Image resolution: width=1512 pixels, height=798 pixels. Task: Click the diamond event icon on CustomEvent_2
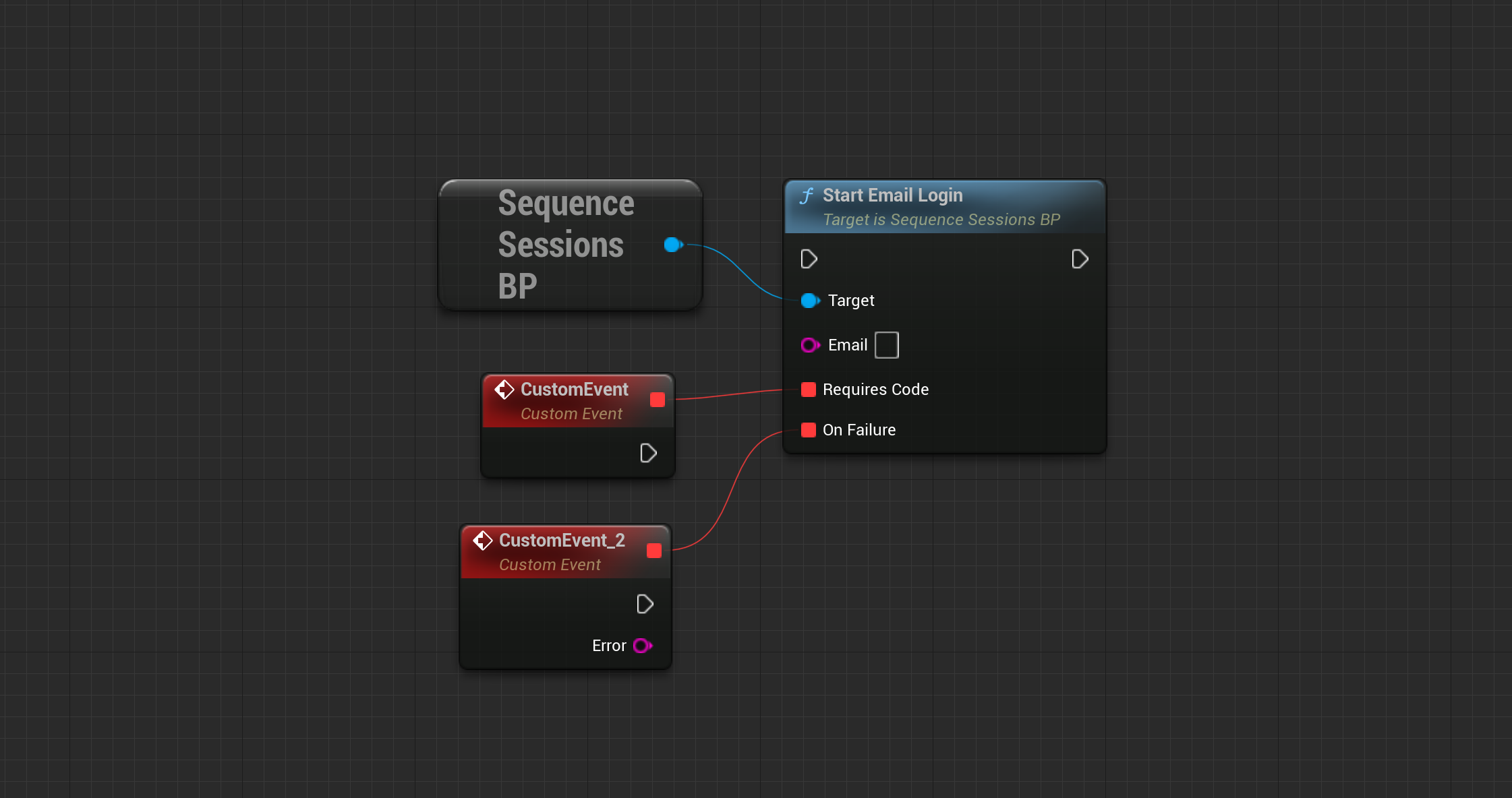(x=482, y=541)
